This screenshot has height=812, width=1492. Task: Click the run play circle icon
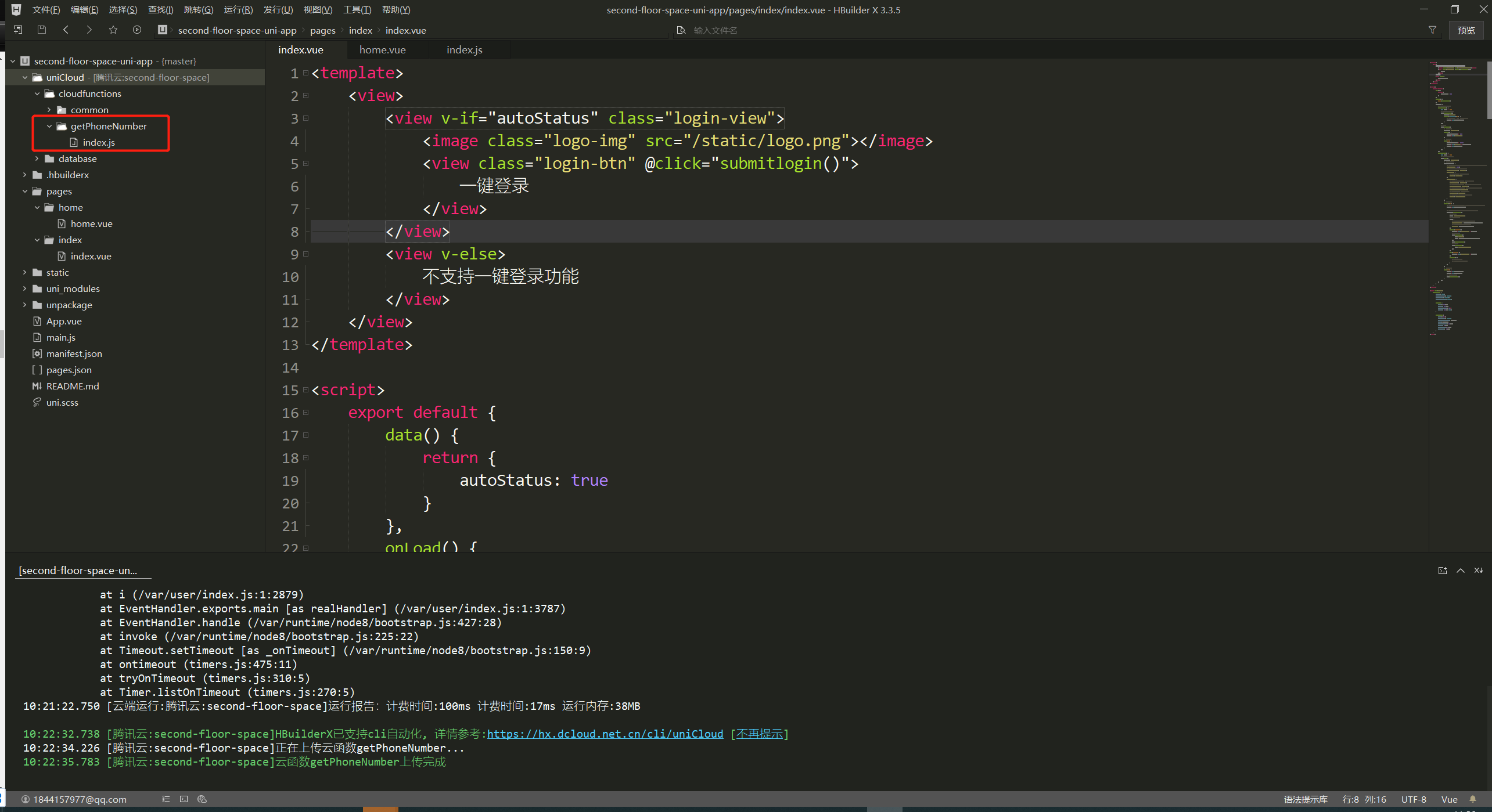[137, 30]
